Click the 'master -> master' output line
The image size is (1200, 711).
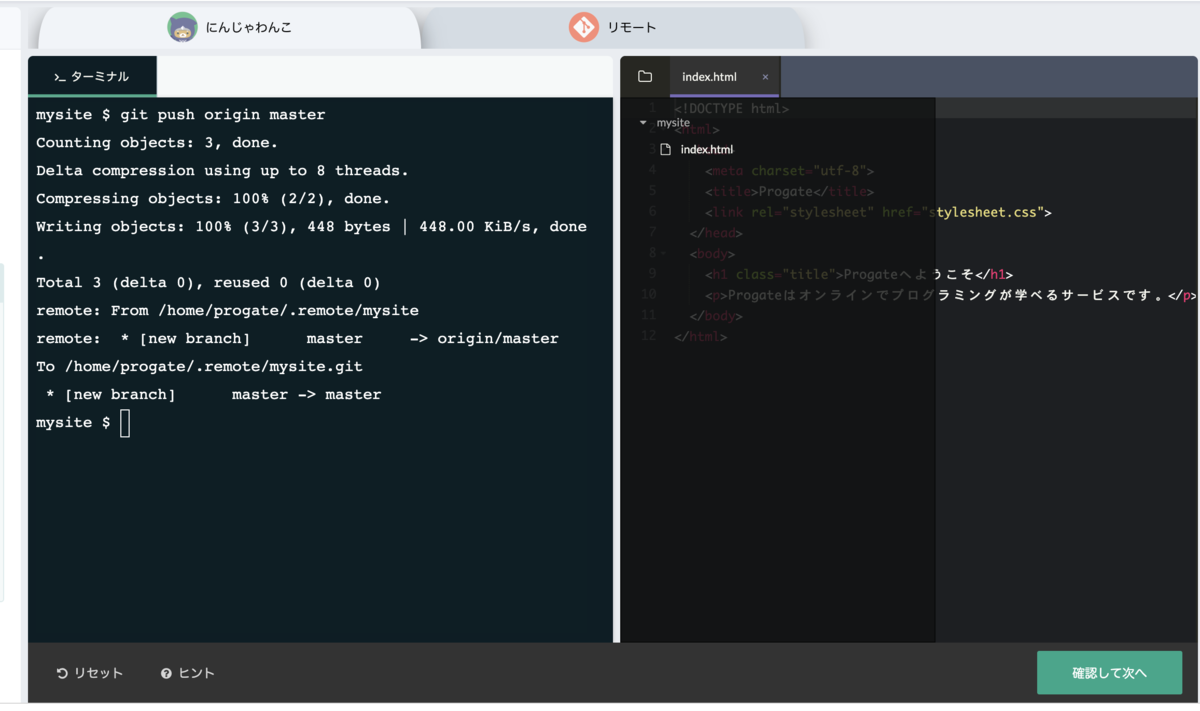(x=306, y=395)
